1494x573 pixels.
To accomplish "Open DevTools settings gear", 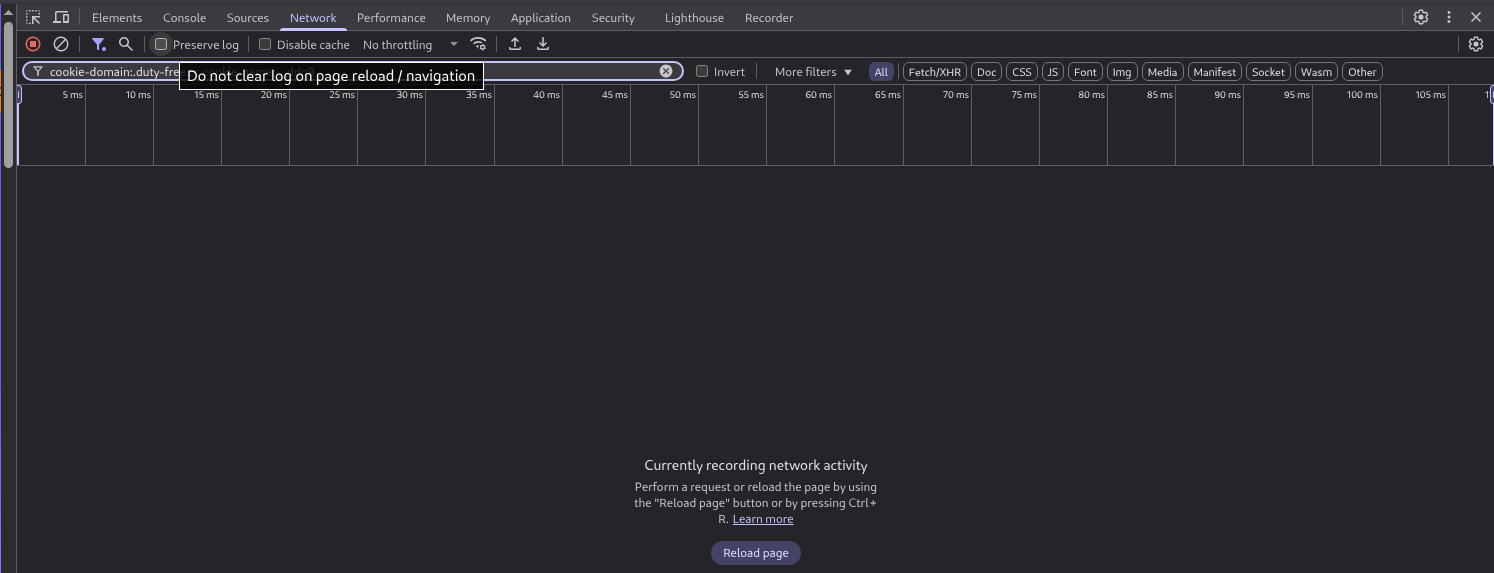I will [x=1421, y=17].
